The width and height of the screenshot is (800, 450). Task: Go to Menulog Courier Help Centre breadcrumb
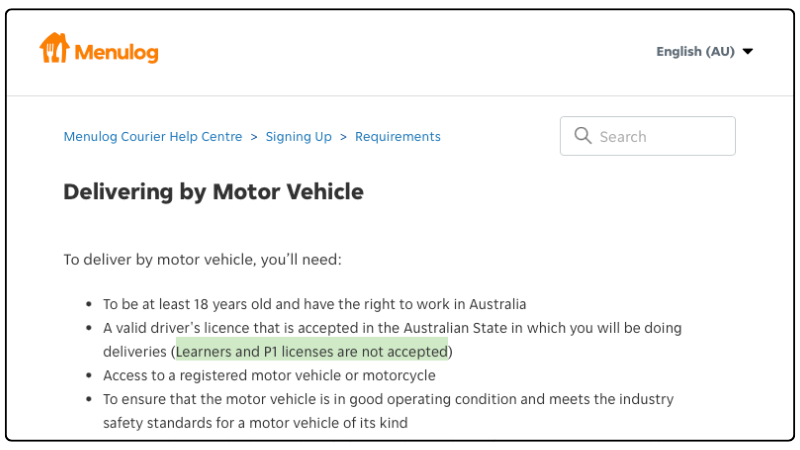(x=153, y=137)
